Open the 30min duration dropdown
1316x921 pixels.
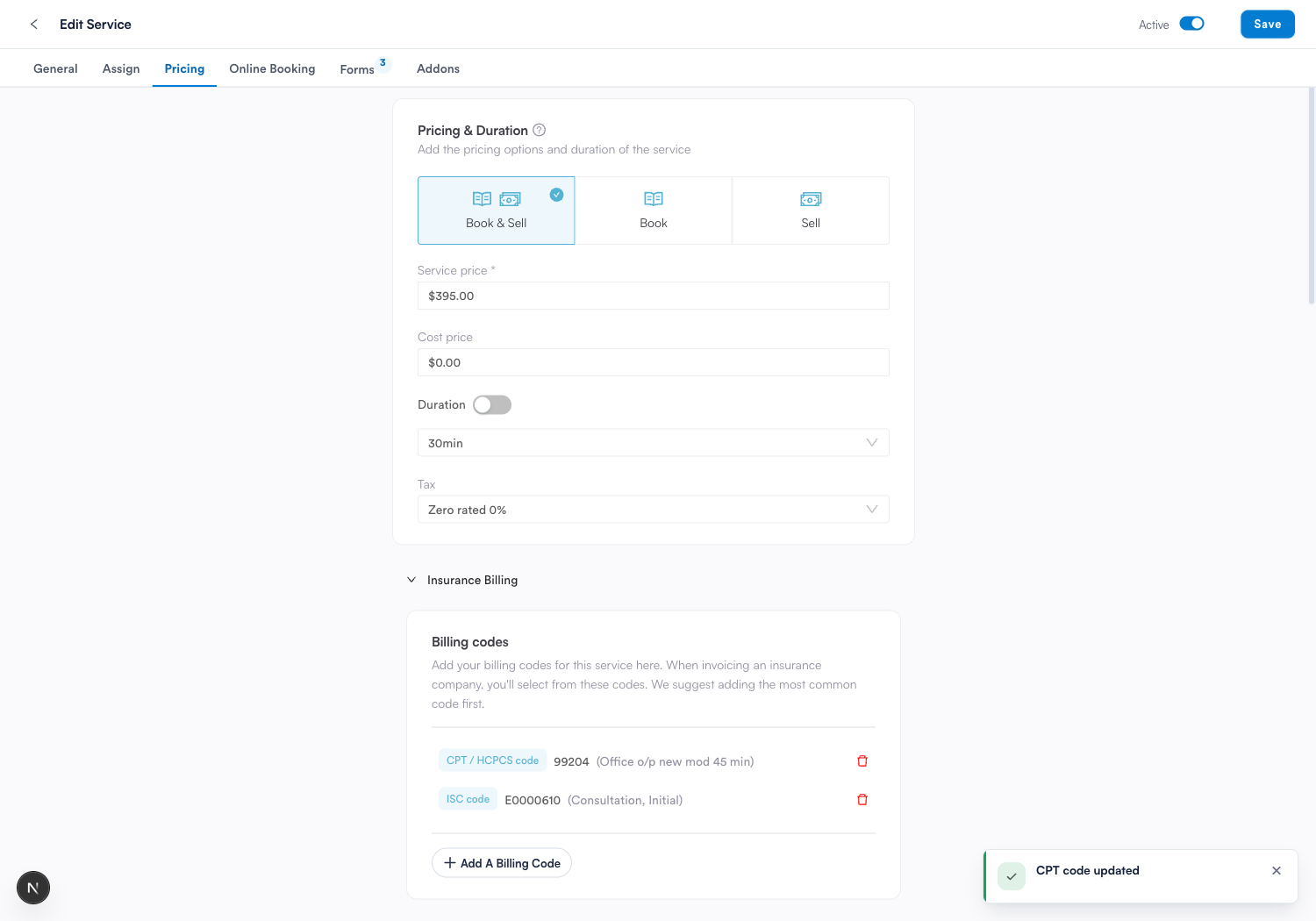click(x=654, y=443)
